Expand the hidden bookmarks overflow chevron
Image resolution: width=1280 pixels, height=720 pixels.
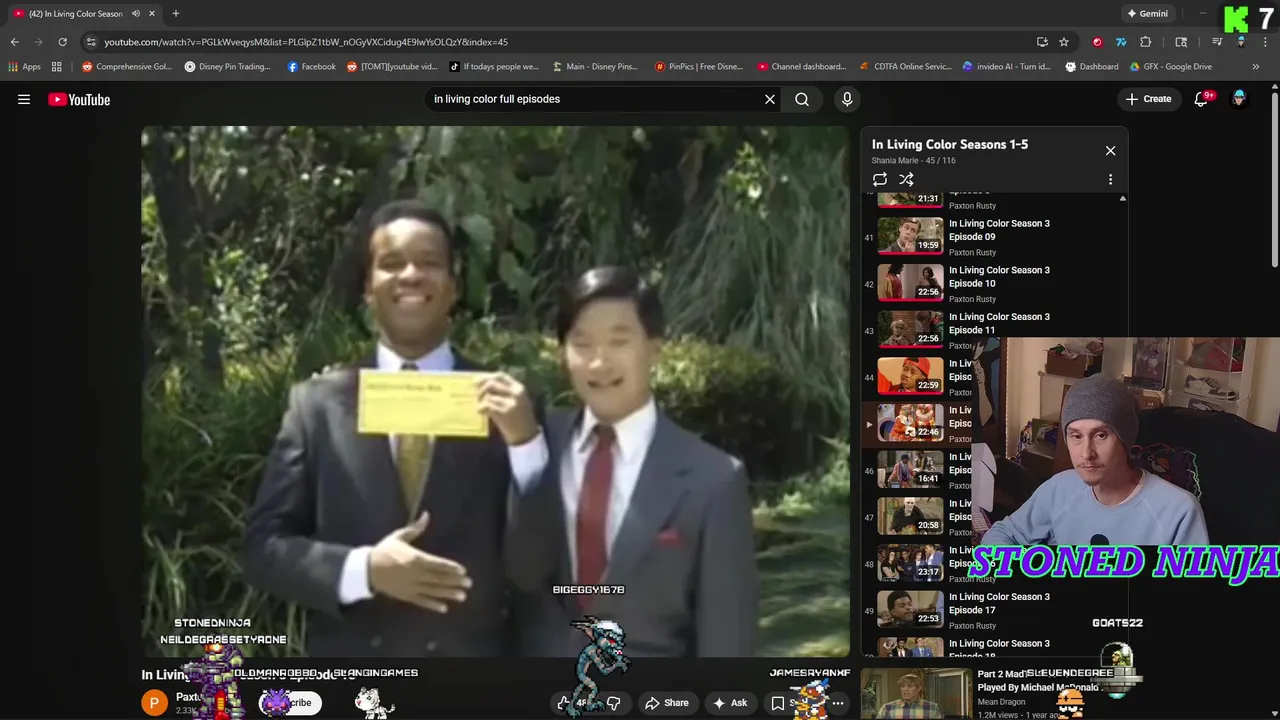point(1255,67)
